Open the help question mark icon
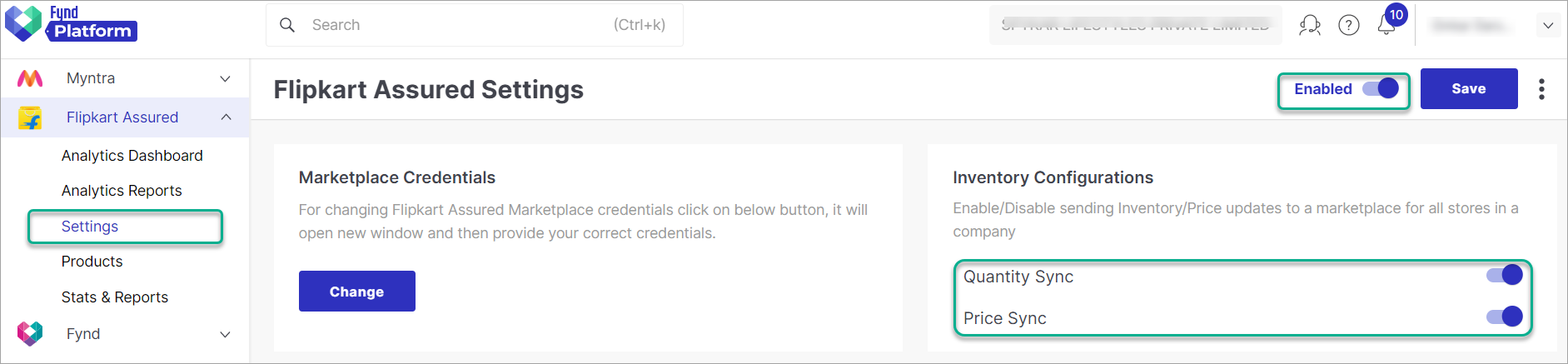 pyautogui.click(x=1349, y=25)
